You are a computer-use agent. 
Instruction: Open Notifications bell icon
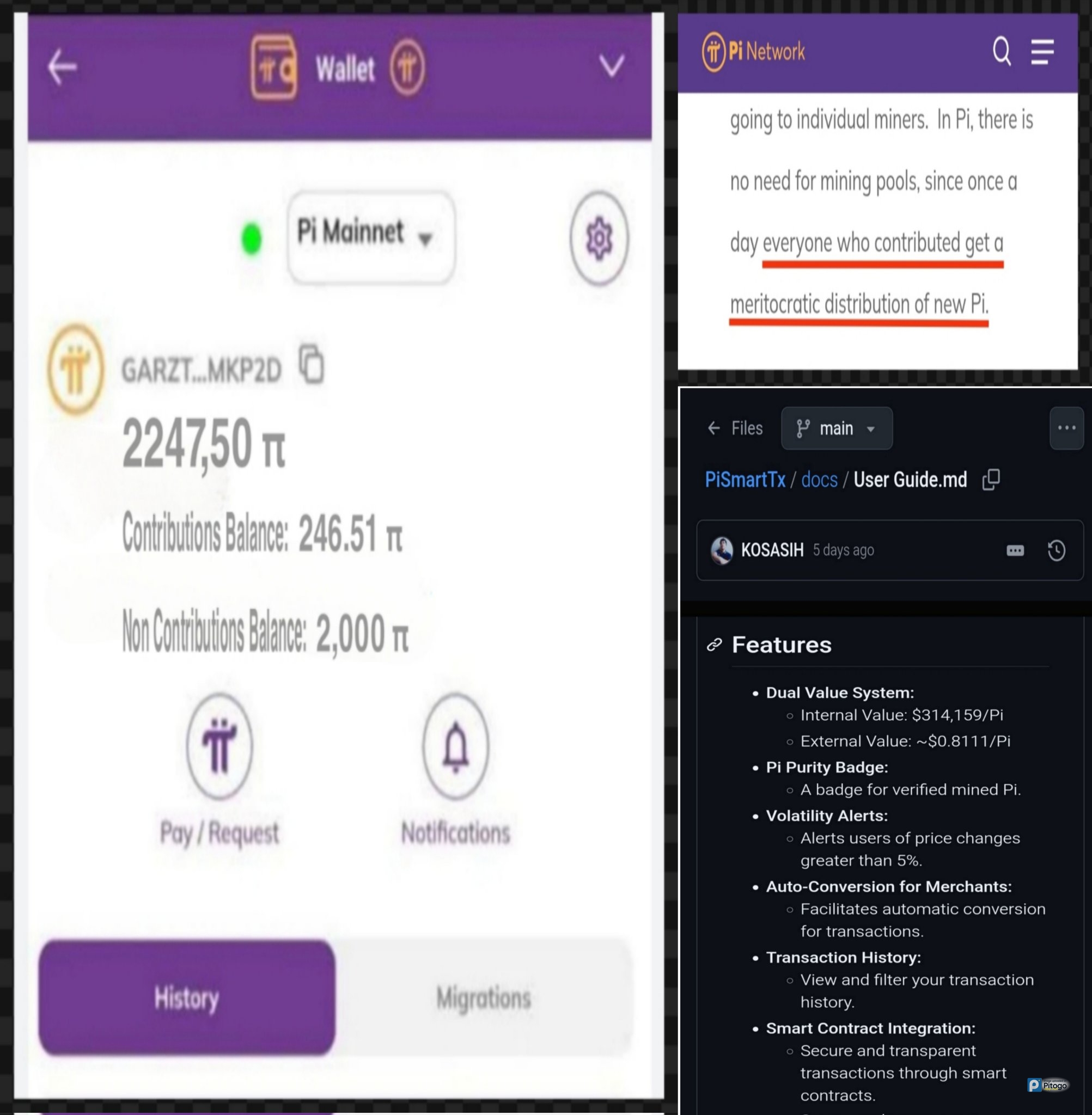(x=456, y=746)
